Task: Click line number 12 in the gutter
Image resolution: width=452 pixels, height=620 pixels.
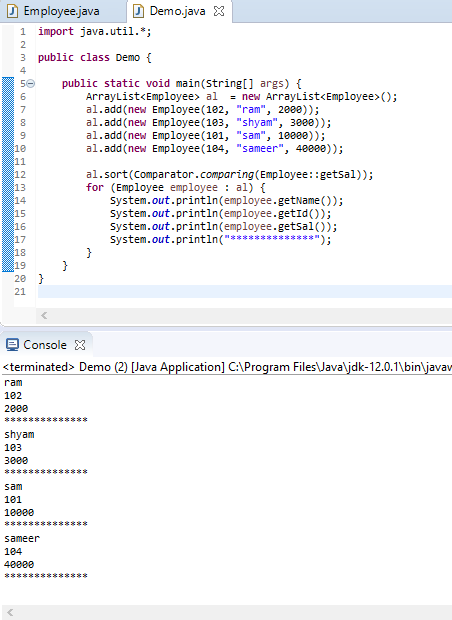Action: click(x=20, y=174)
